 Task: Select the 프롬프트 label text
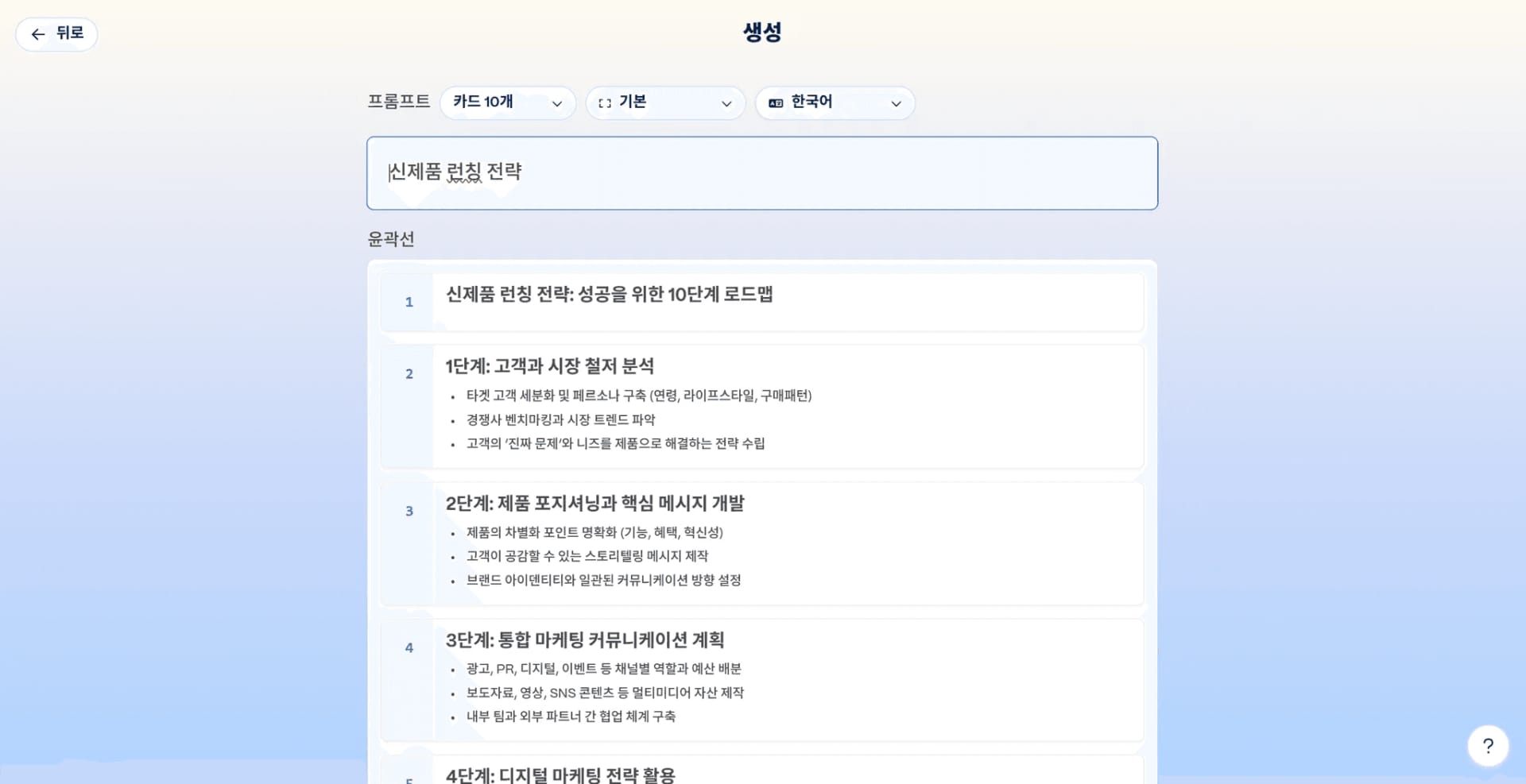(399, 102)
